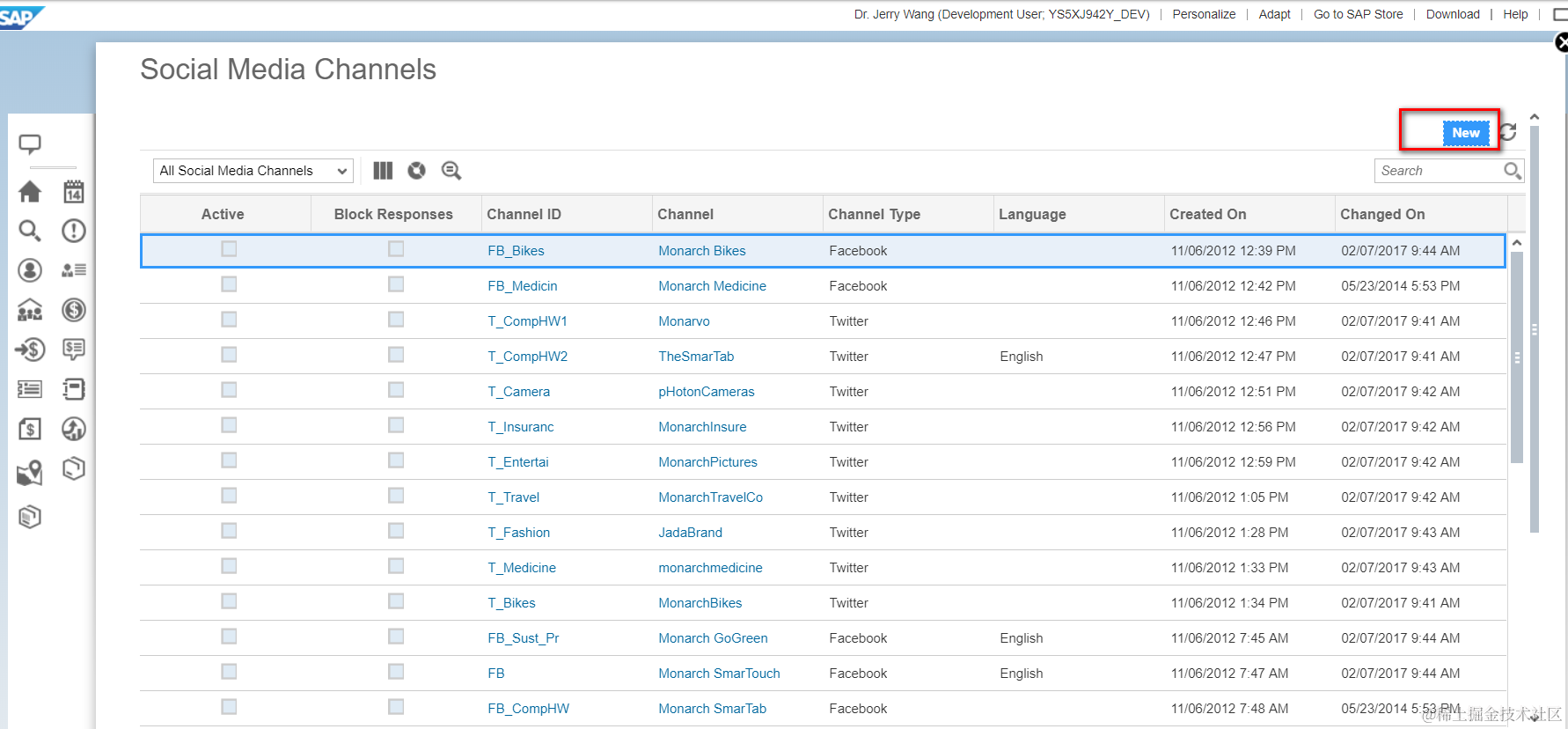Open the monarchmedicine channel link
This screenshot has width=1568, height=729.
[x=711, y=568]
